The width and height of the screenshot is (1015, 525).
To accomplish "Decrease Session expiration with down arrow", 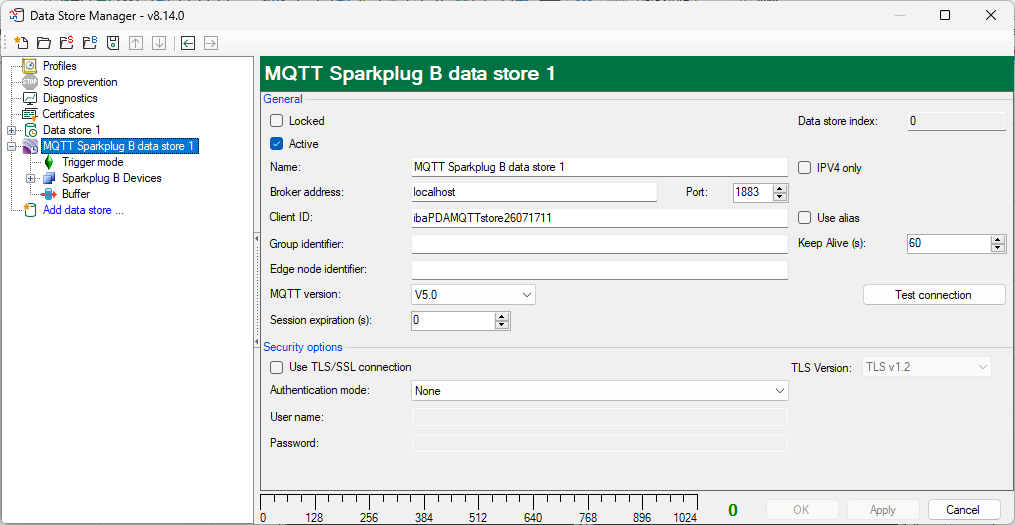I will (x=502, y=324).
